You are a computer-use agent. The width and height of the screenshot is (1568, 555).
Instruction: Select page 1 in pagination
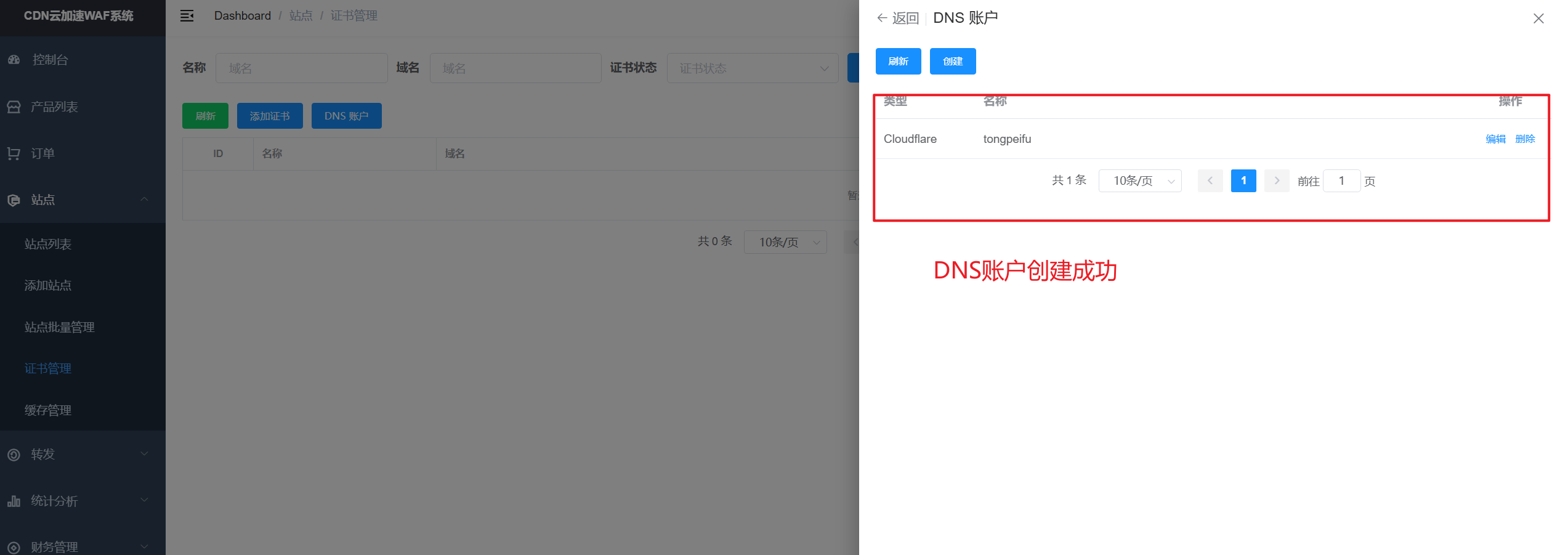(1243, 181)
